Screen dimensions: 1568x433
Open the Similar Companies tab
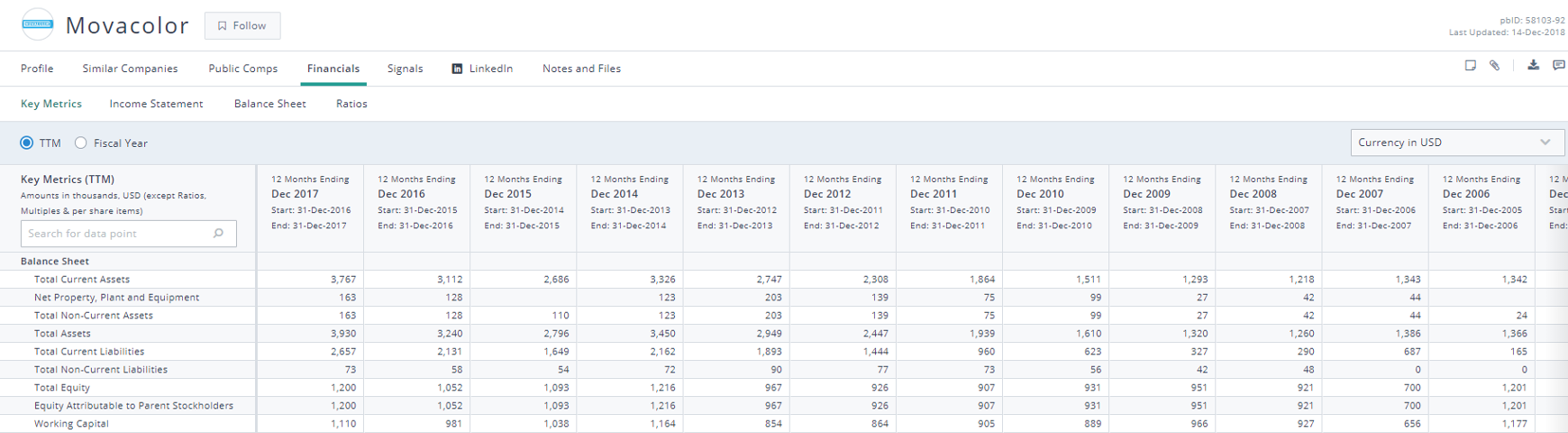click(x=130, y=69)
